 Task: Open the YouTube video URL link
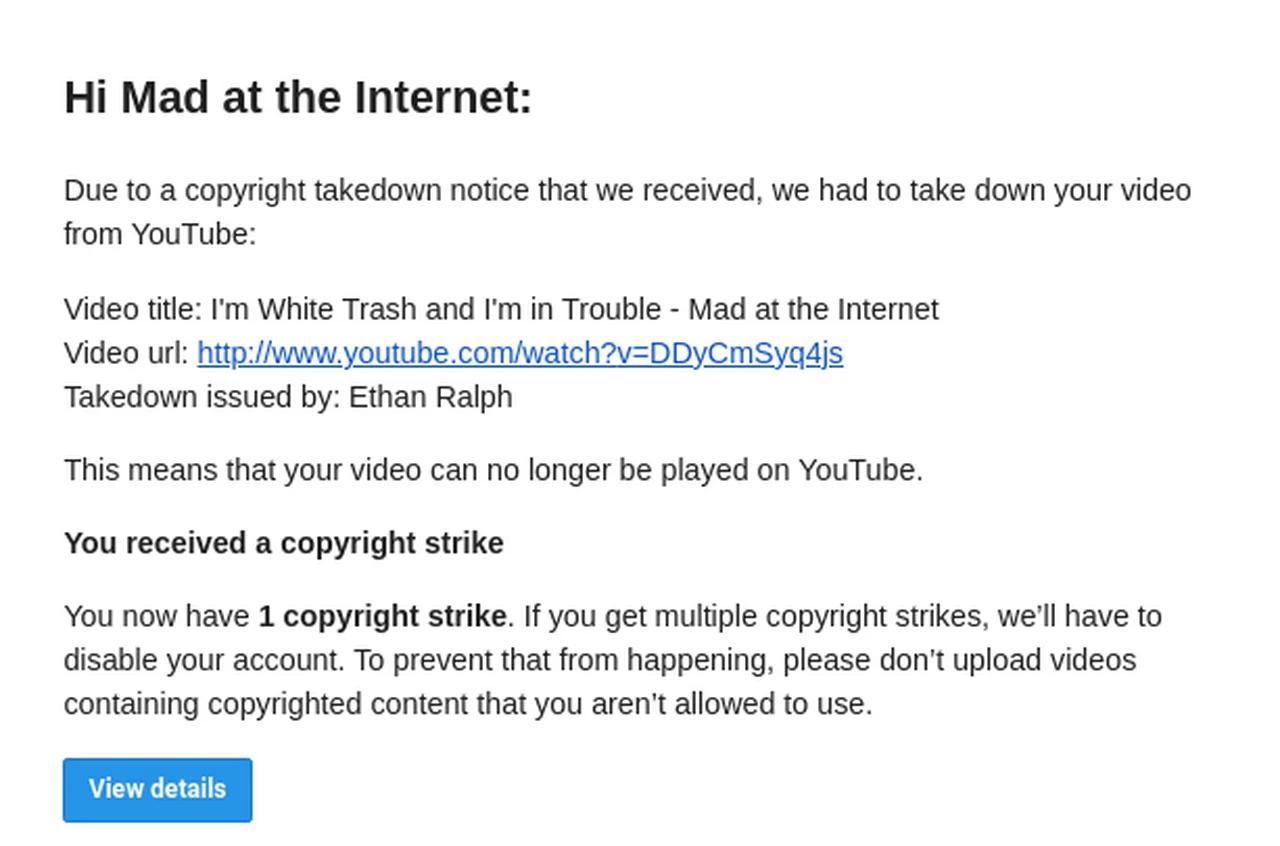519,353
